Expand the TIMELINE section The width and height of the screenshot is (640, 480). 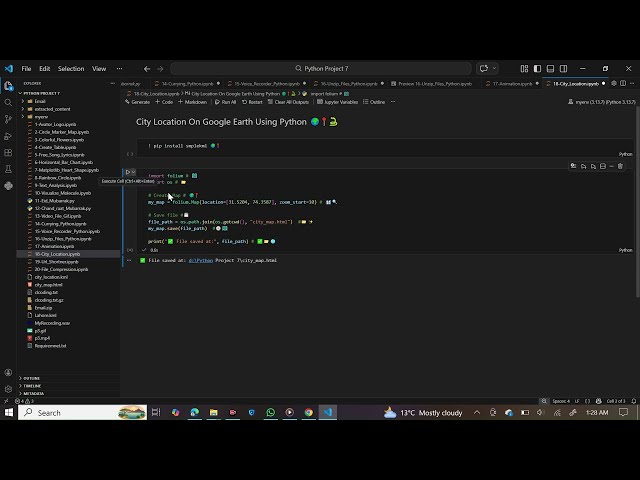tap(32, 386)
